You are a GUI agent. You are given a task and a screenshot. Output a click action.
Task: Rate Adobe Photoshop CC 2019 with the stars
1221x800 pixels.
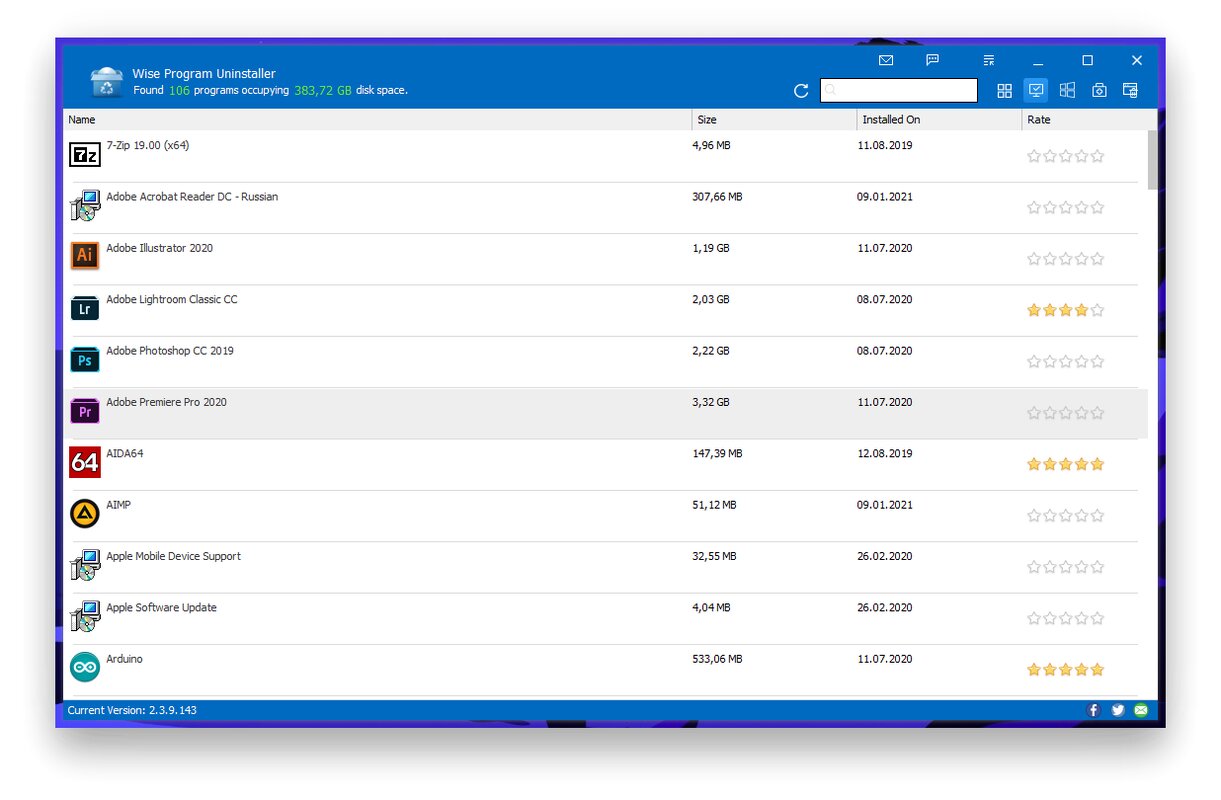pos(1066,362)
